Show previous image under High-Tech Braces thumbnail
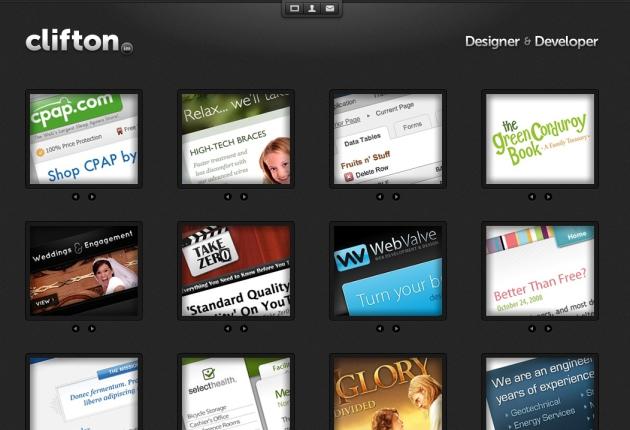The image size is (630, 430). [228, 197]
